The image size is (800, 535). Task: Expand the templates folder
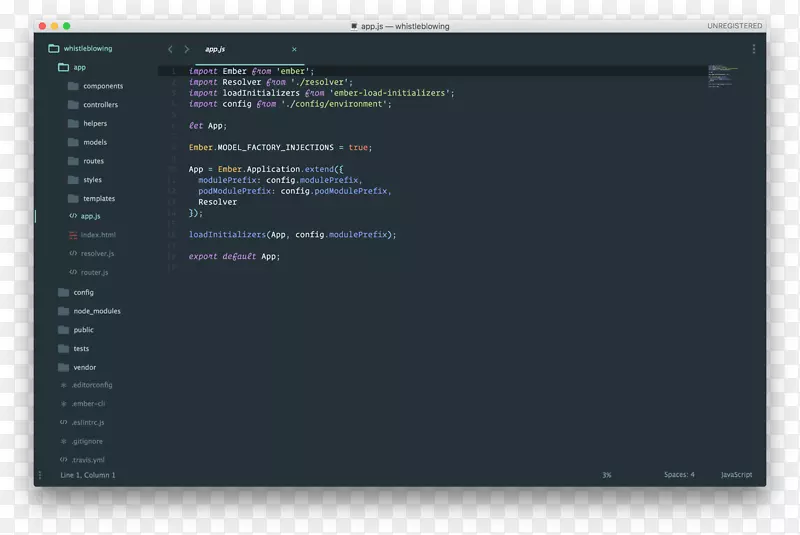tap(91, 198)
